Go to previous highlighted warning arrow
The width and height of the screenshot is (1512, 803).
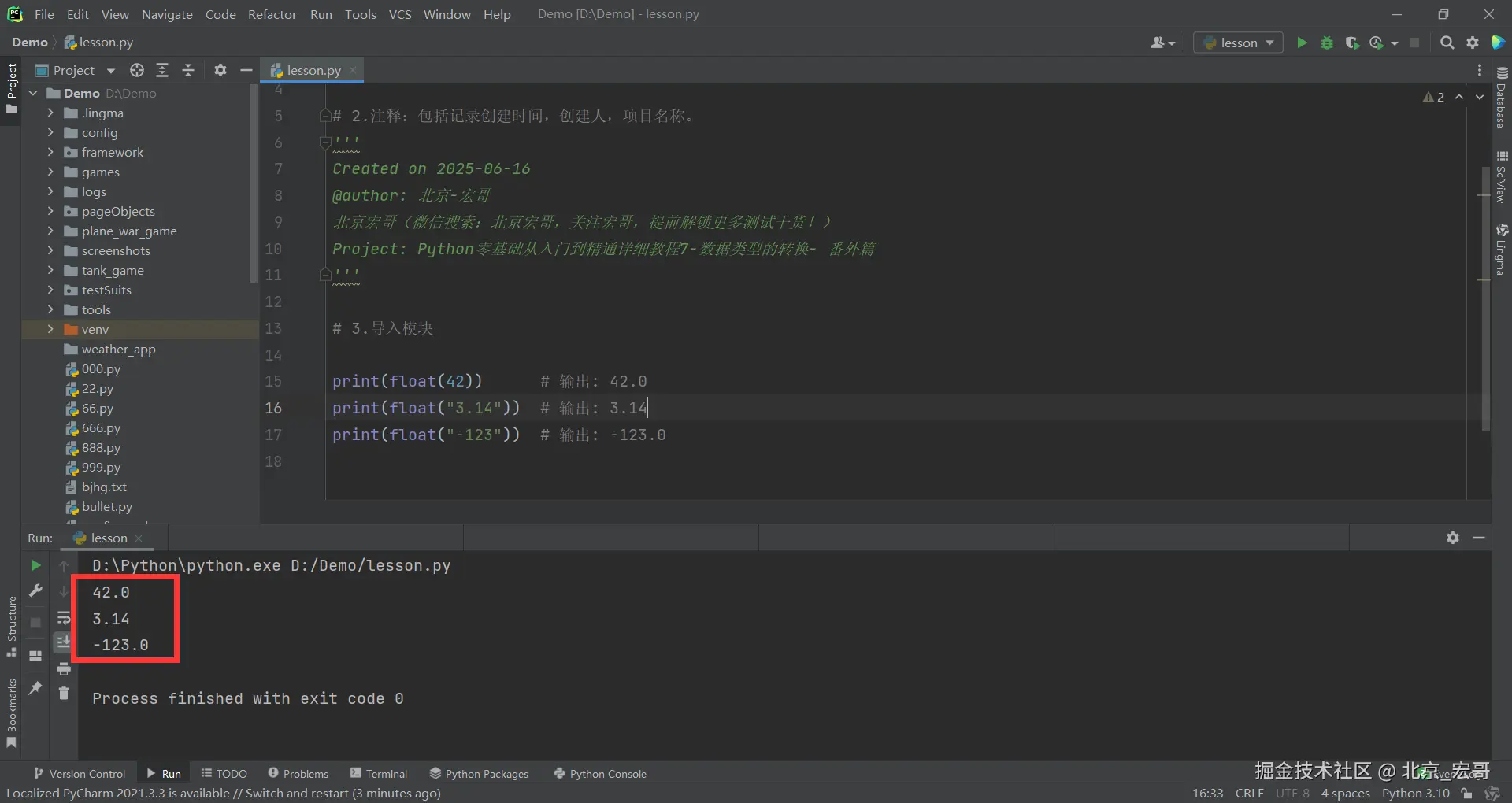coord(1459,97)
